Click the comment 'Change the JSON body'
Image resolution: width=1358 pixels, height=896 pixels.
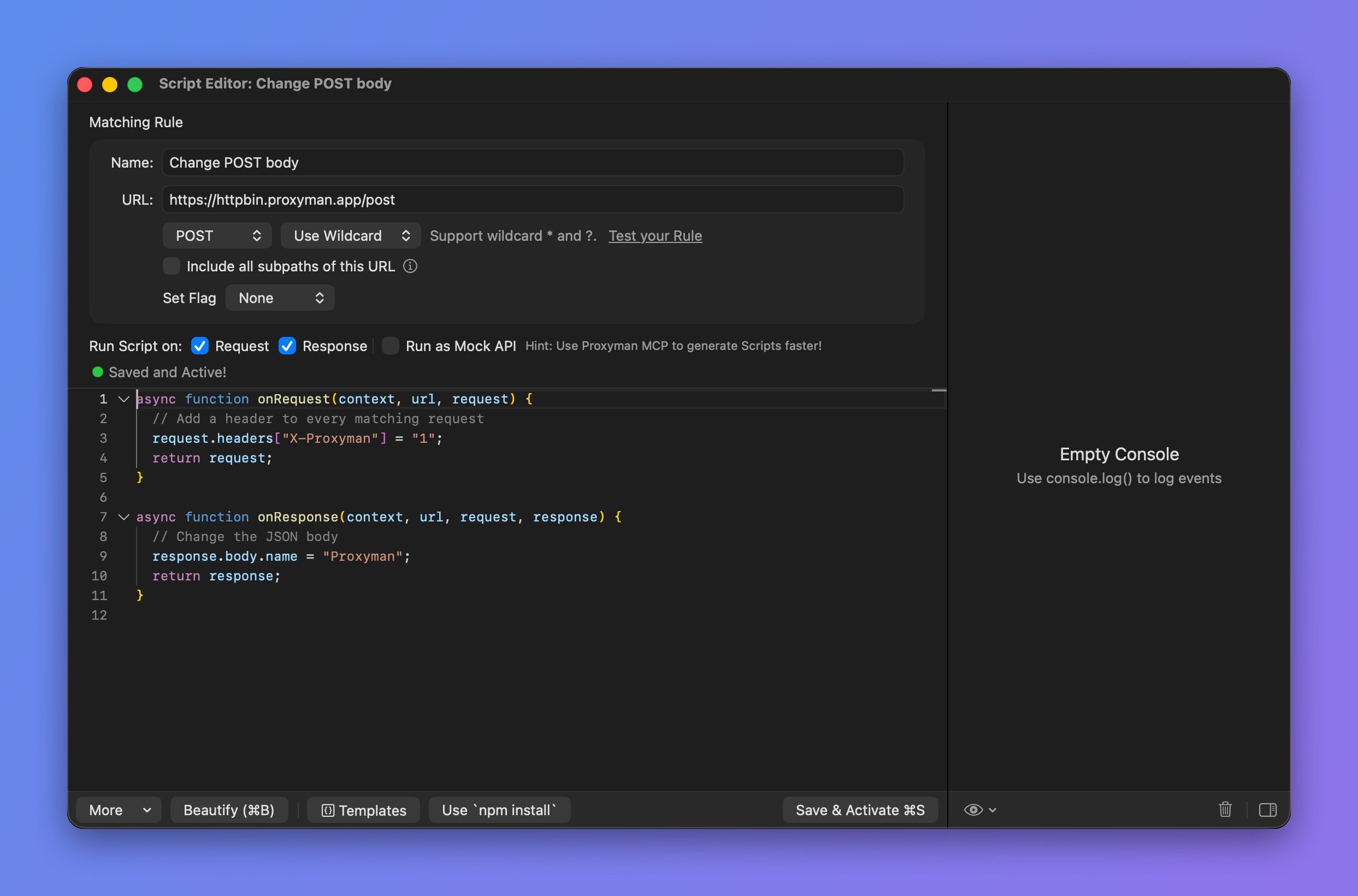point(245,537)
